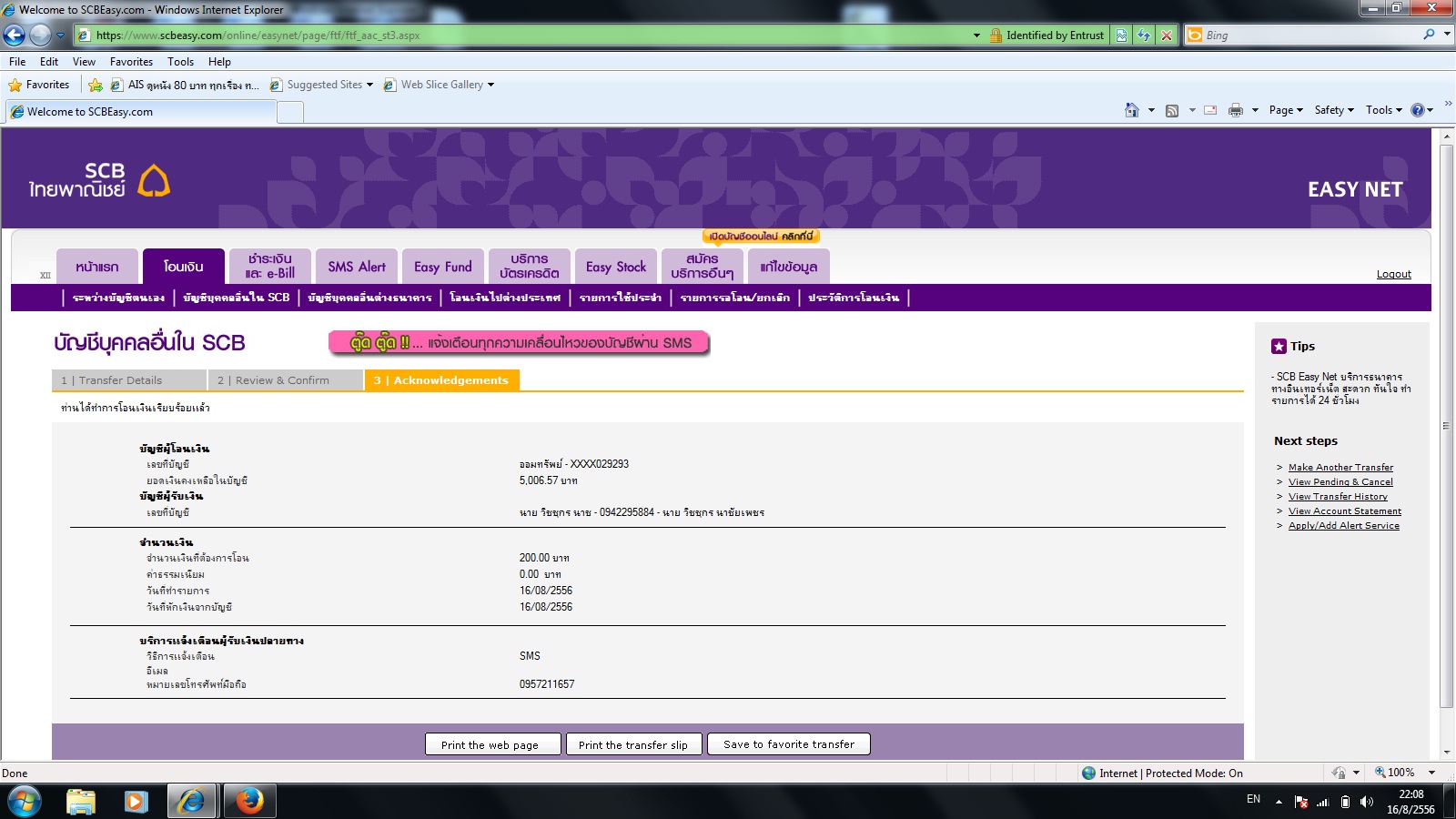Open the File menu
This screenshot has height=819, width=1456.
tap(17, 62)
